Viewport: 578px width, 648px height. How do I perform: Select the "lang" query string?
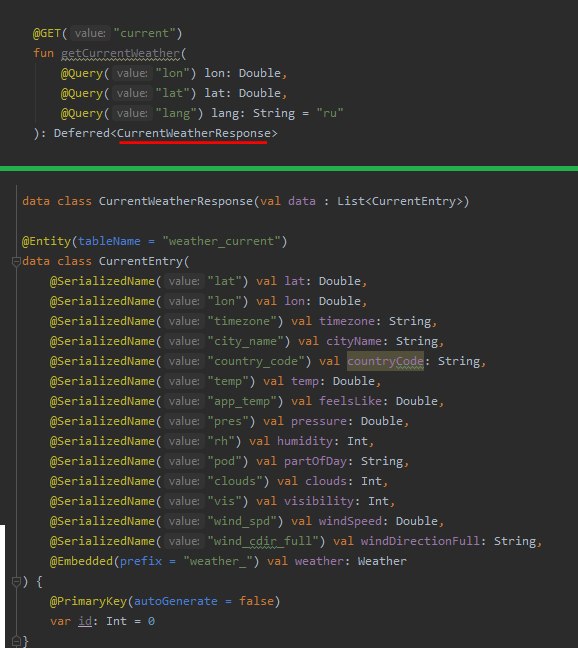pyautogui.click(x=176, y=113)
